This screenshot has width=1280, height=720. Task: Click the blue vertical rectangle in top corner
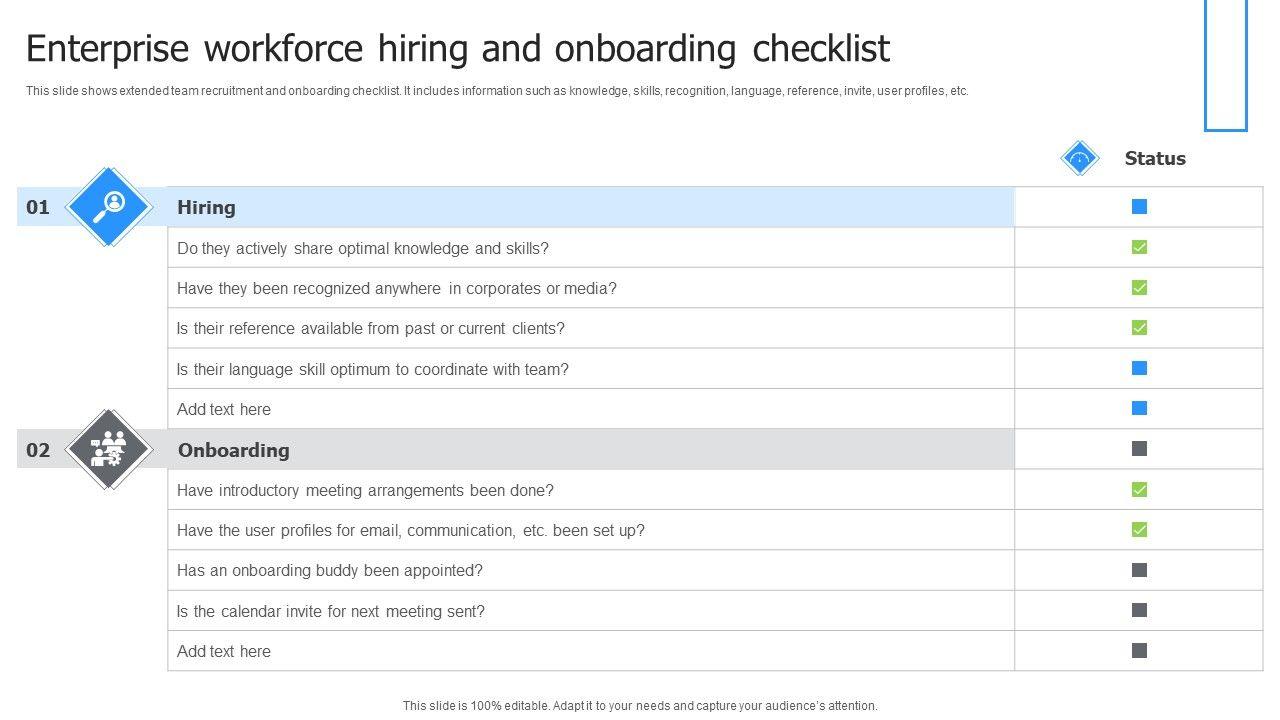[1226, 65]
